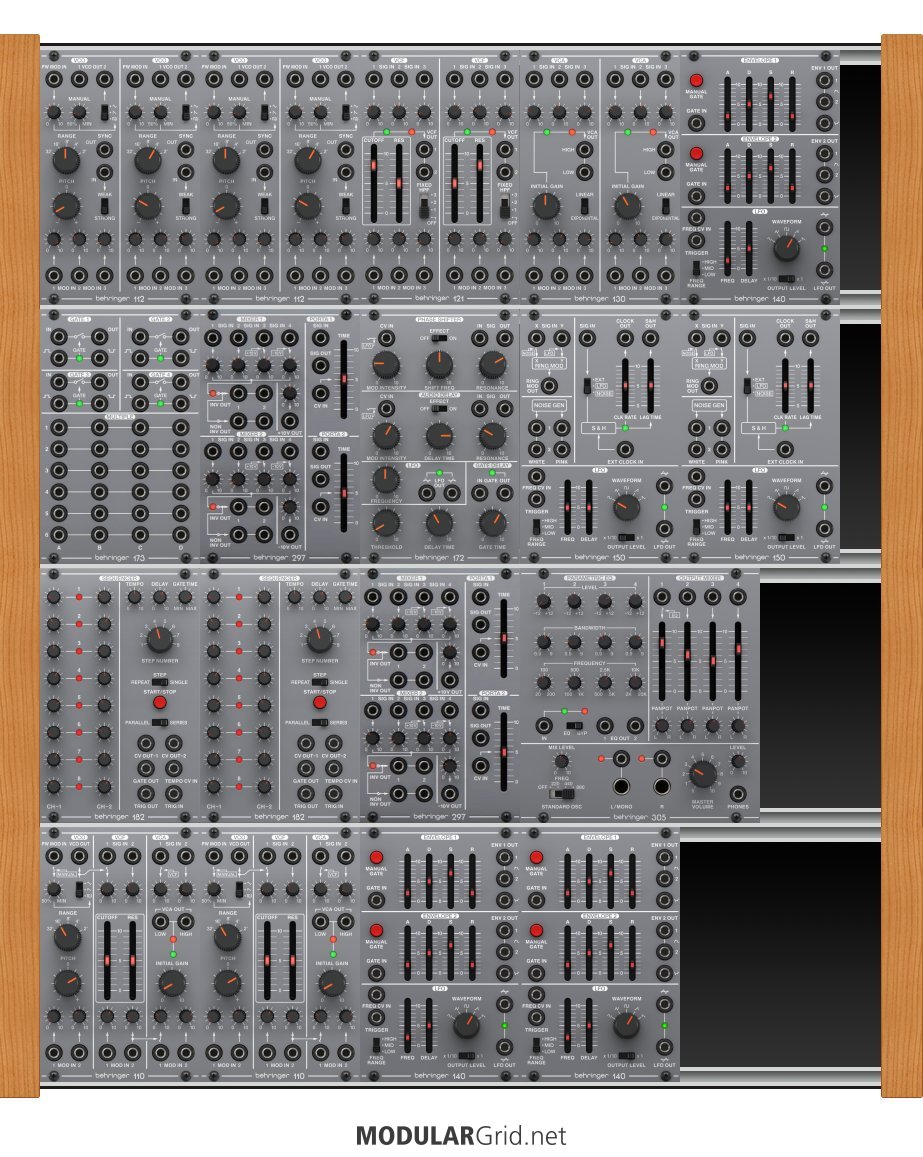The height and width of the screenshot is (1157, 923).
Task: Click VCA OUT LOW jack on right 130 VCA
Action: point(666,173)
